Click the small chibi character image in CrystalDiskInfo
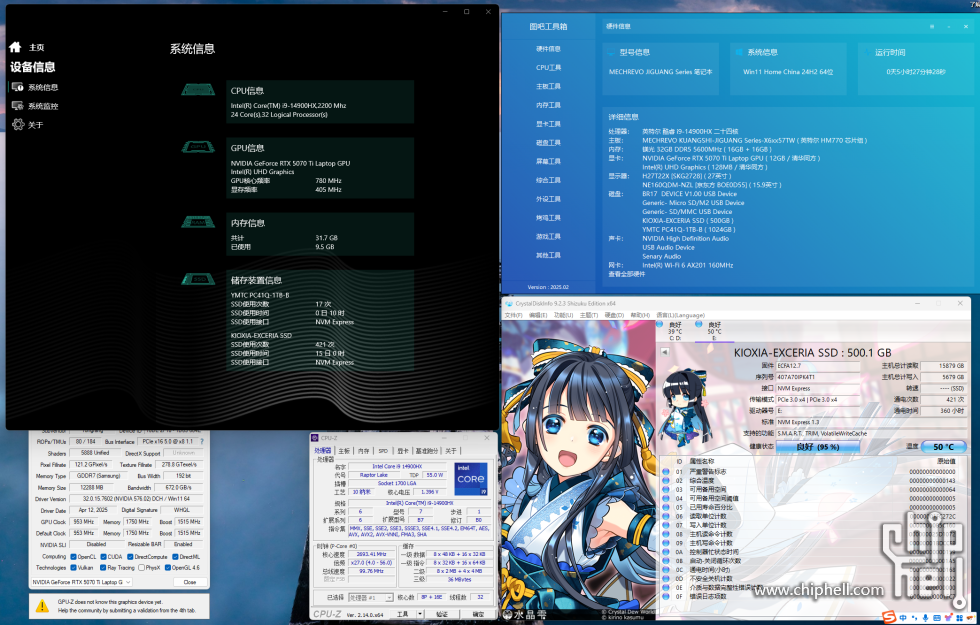Viewport: 980px width, 625px height. 684,406
